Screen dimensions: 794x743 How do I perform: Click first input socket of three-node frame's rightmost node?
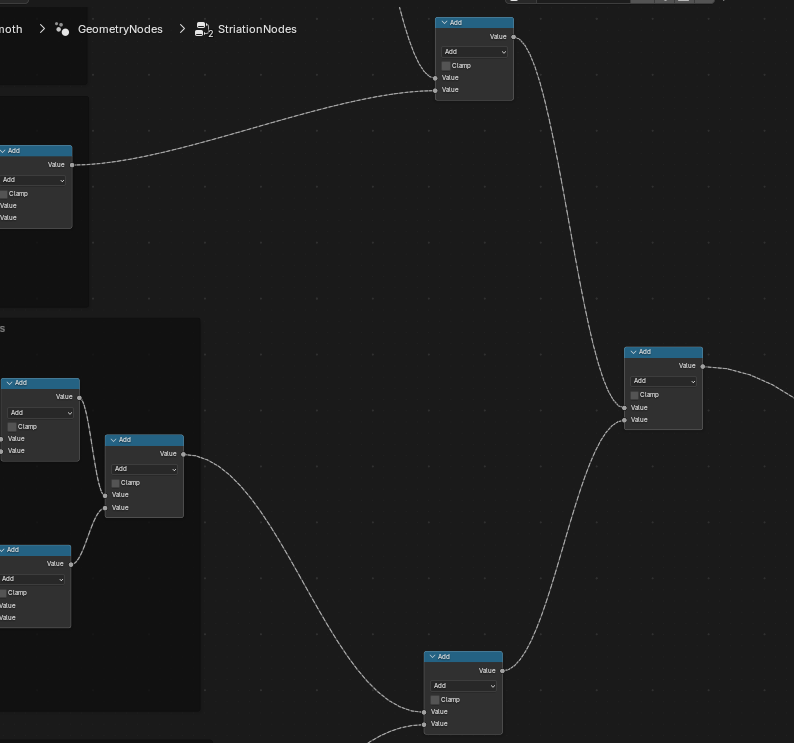pos(105,495)
